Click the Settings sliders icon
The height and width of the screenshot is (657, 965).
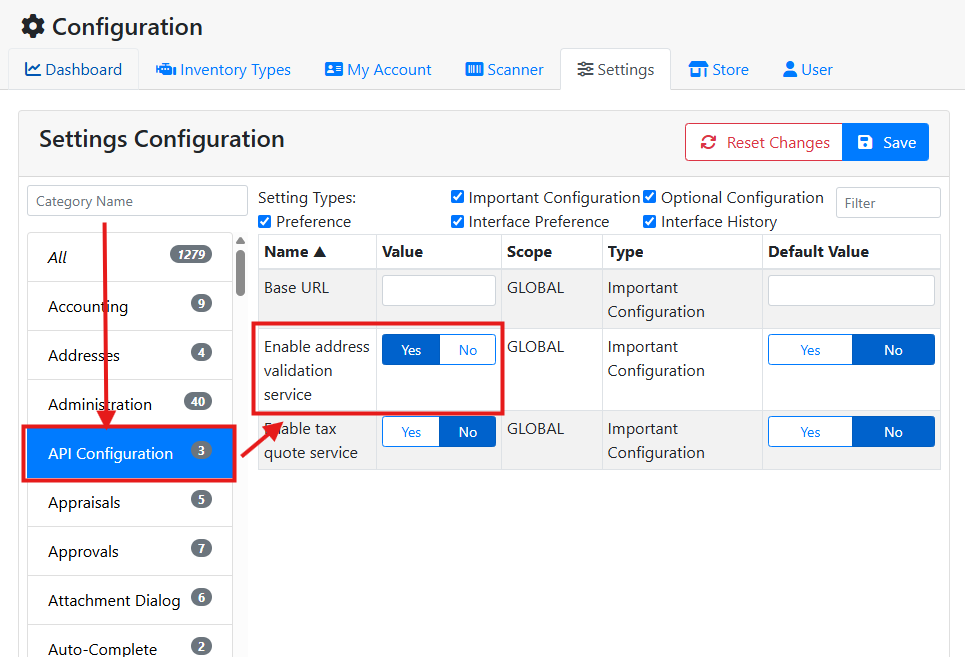(585, 69)
